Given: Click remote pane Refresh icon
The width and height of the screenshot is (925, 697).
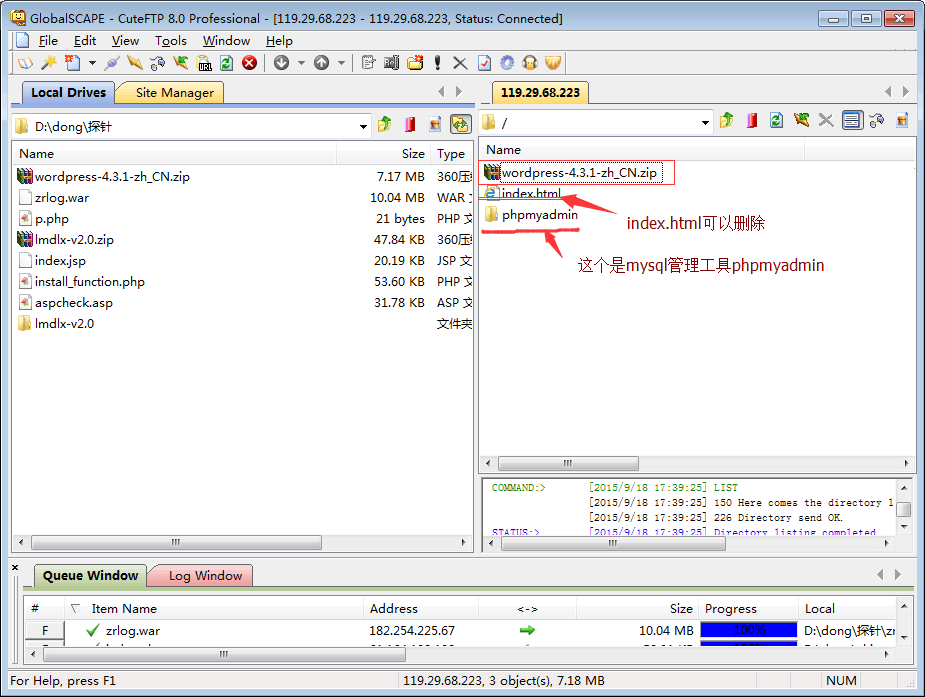Looking at the screenshot, I should tap(776, 121).
